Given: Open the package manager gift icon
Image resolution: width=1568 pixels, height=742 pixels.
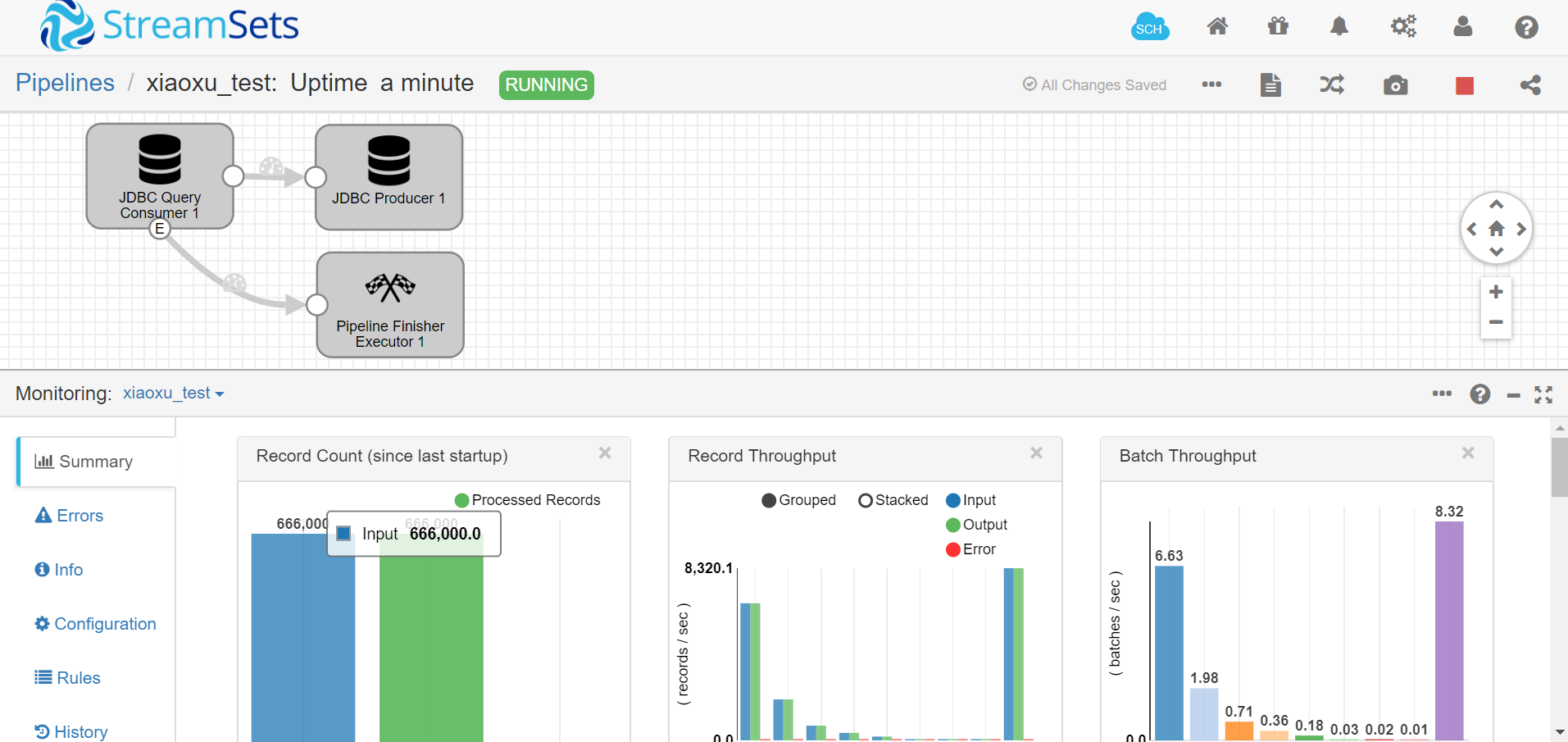Looking at the screenshot, I should click(1278, 26).
